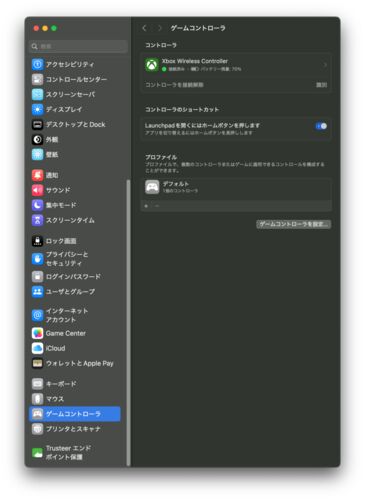Select スクリーンセーバ in the sidebar
The image size is (365, 500).
point(63,94)
